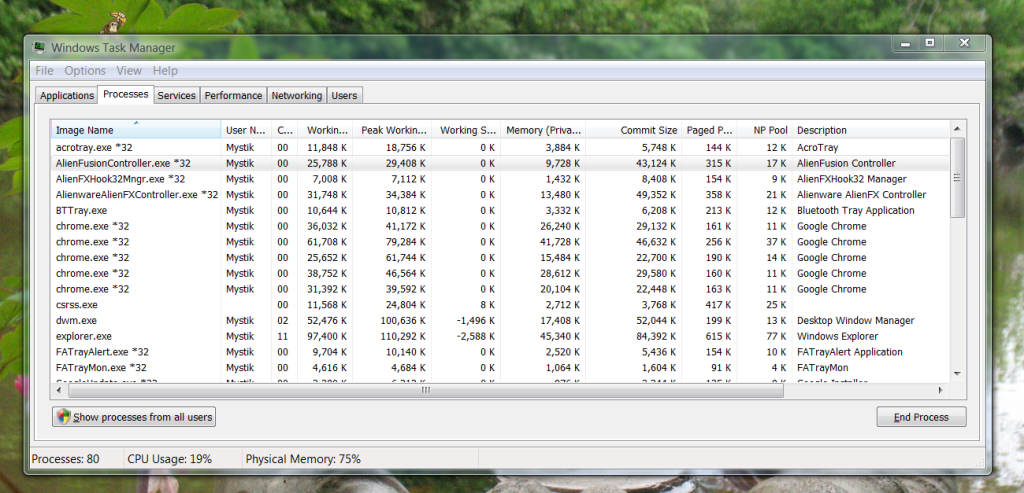The width and height of the screenshot is (1024, 493).
Task: Select chrome.exe row with 36,032 K
Action: [500, 226]
